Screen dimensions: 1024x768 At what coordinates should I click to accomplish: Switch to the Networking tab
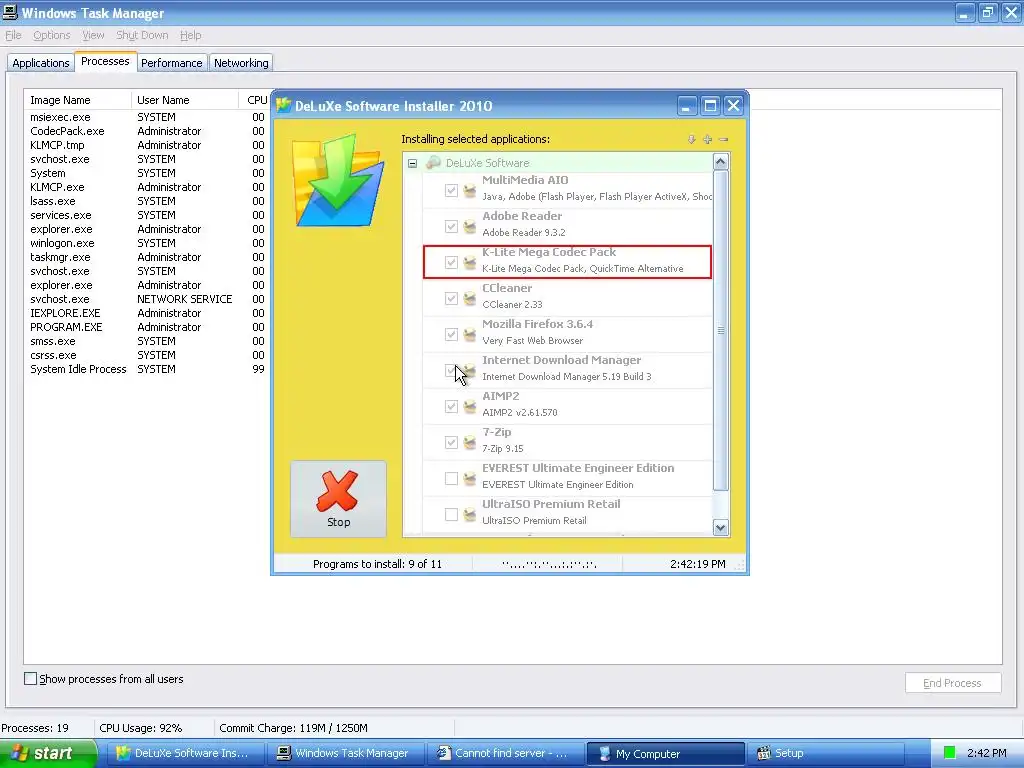[x=241, y=63]
